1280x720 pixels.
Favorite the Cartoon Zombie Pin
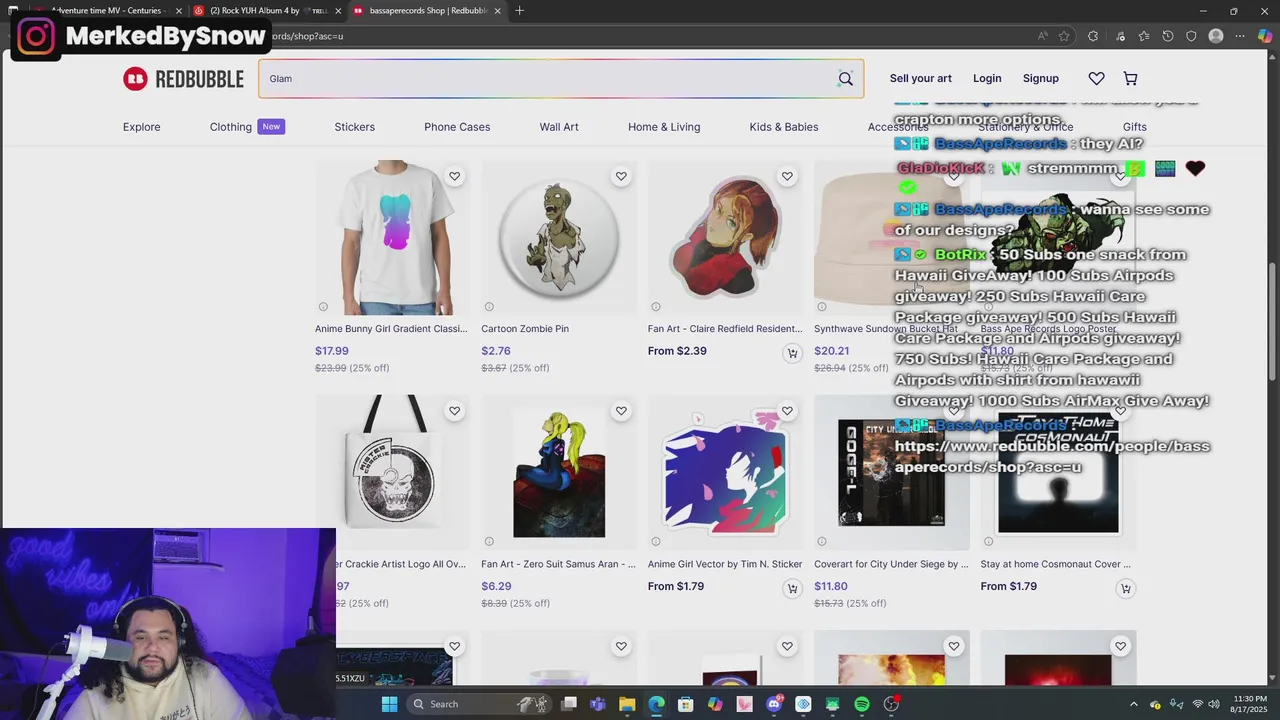(621, 176)
